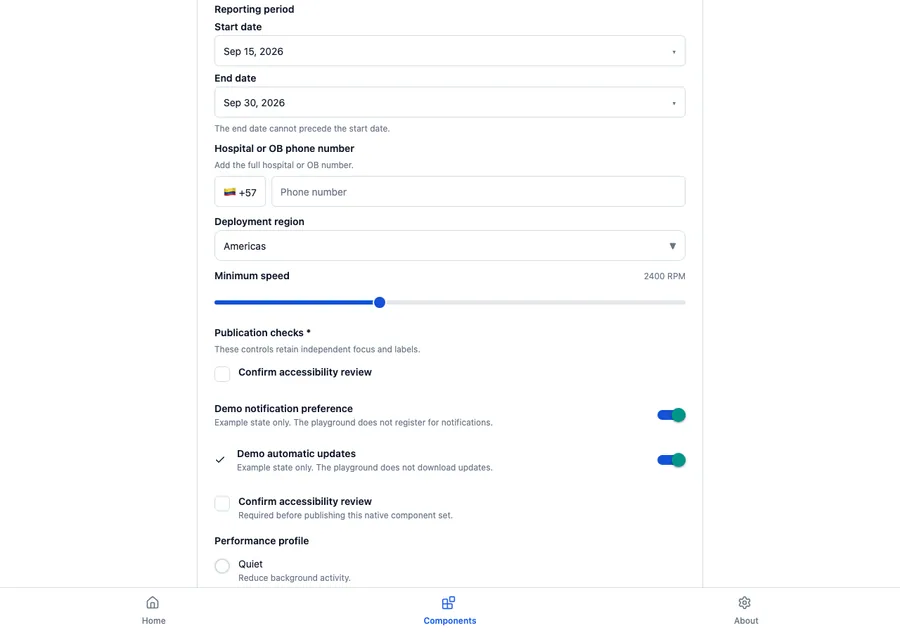
Task: Open the End date Sep 30, 2026 picker
Action: [449, 102]
